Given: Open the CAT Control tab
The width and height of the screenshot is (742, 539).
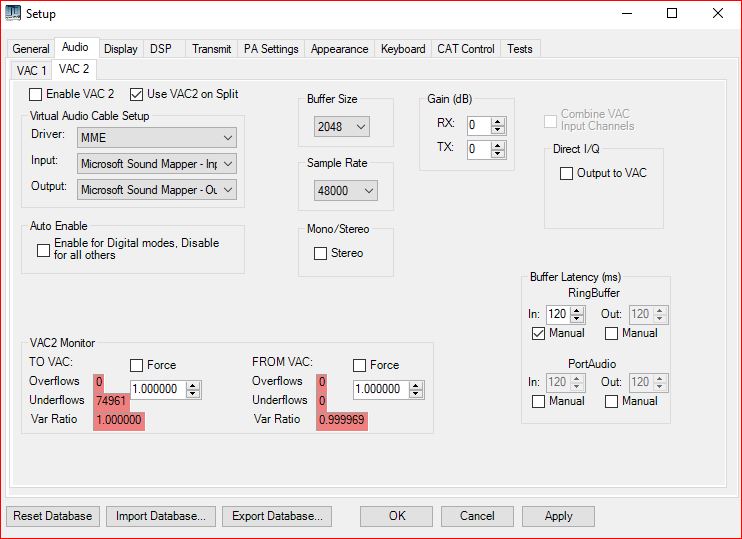Looking at the screenshot, I should click(x=464, y=49).
